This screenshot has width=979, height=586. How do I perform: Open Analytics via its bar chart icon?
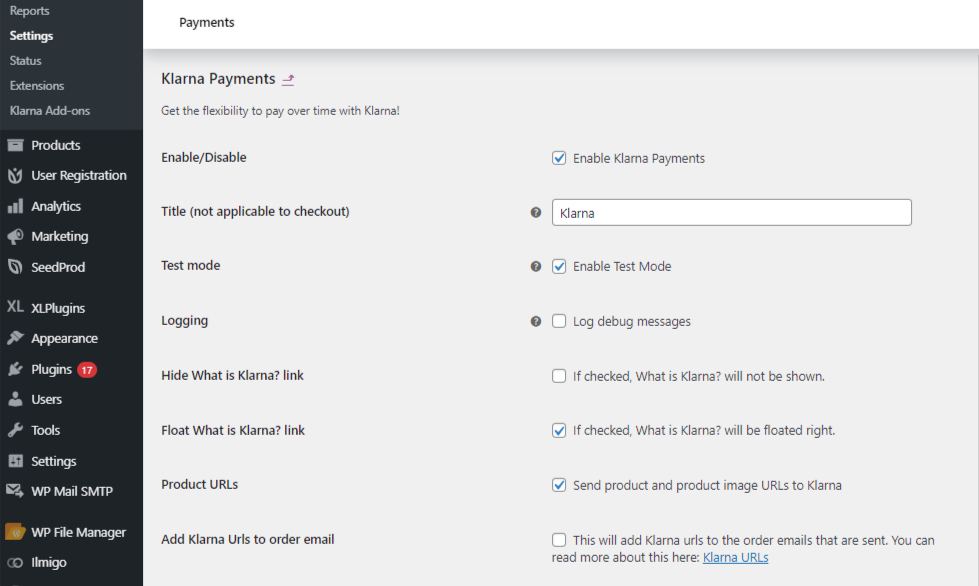[15, 206]
